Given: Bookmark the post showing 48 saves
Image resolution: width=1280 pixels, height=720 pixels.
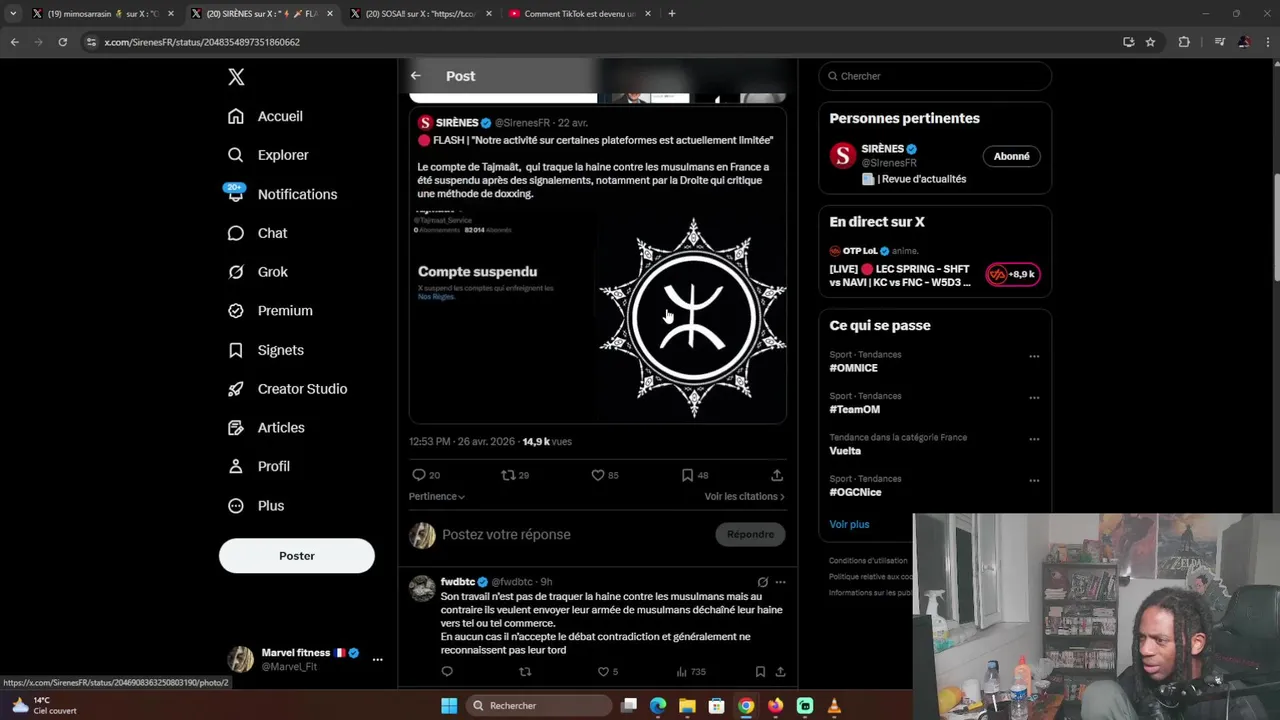Looking at the screenshot, I should (687, 475).
